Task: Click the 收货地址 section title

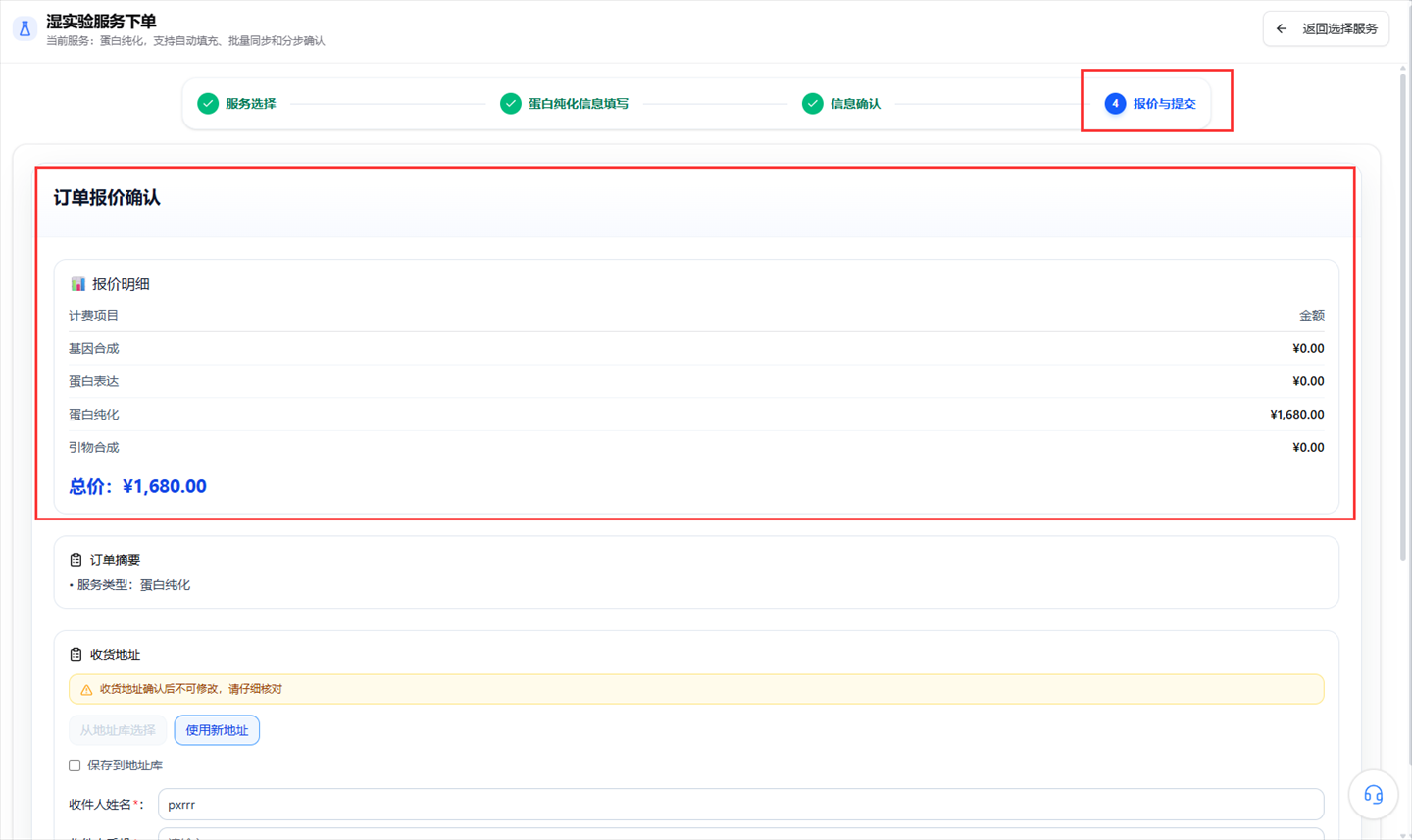Action: [x=115, y=655]
